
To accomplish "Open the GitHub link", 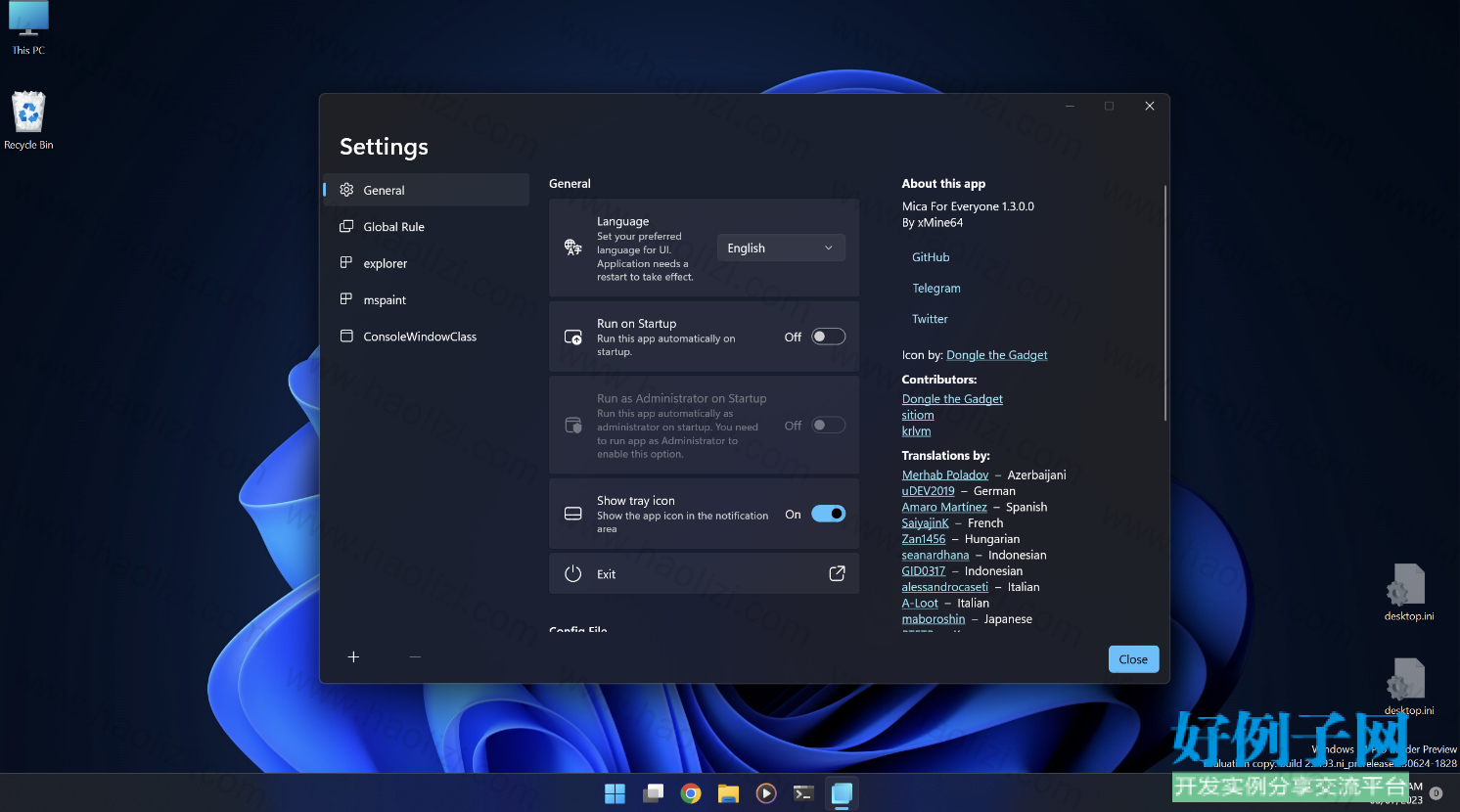I will (931, 257).
